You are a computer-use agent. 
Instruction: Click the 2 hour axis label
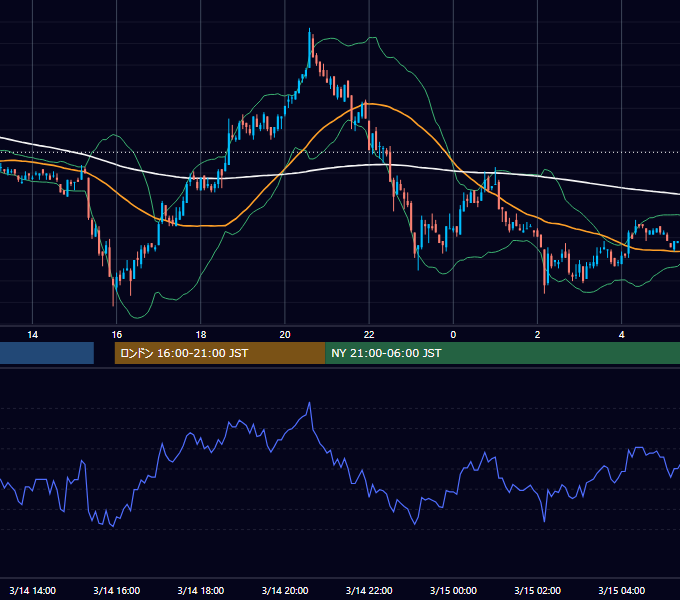tap(537, 335)
